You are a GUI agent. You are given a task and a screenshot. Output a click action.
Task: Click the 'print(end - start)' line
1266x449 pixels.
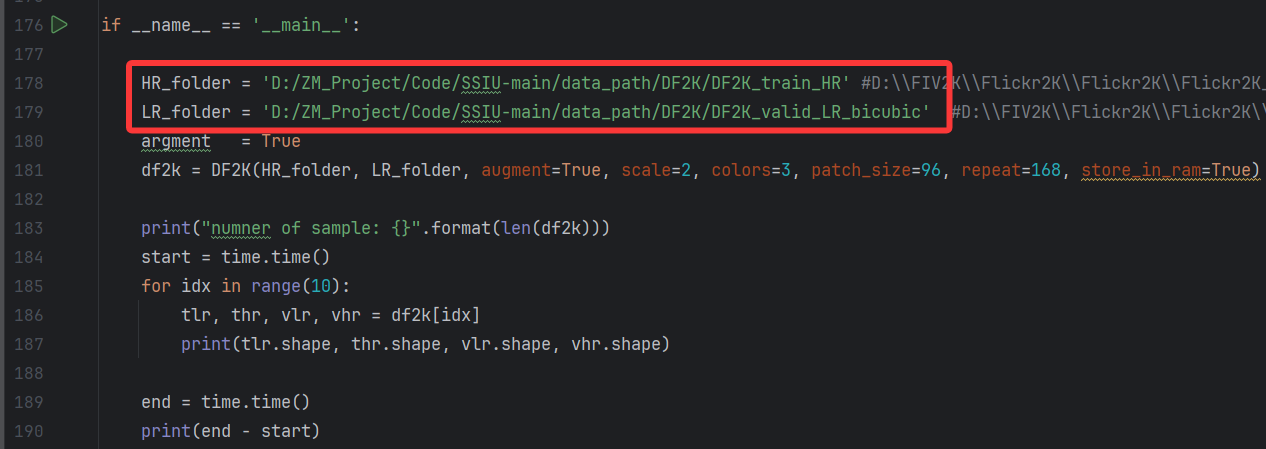(231, 431)
